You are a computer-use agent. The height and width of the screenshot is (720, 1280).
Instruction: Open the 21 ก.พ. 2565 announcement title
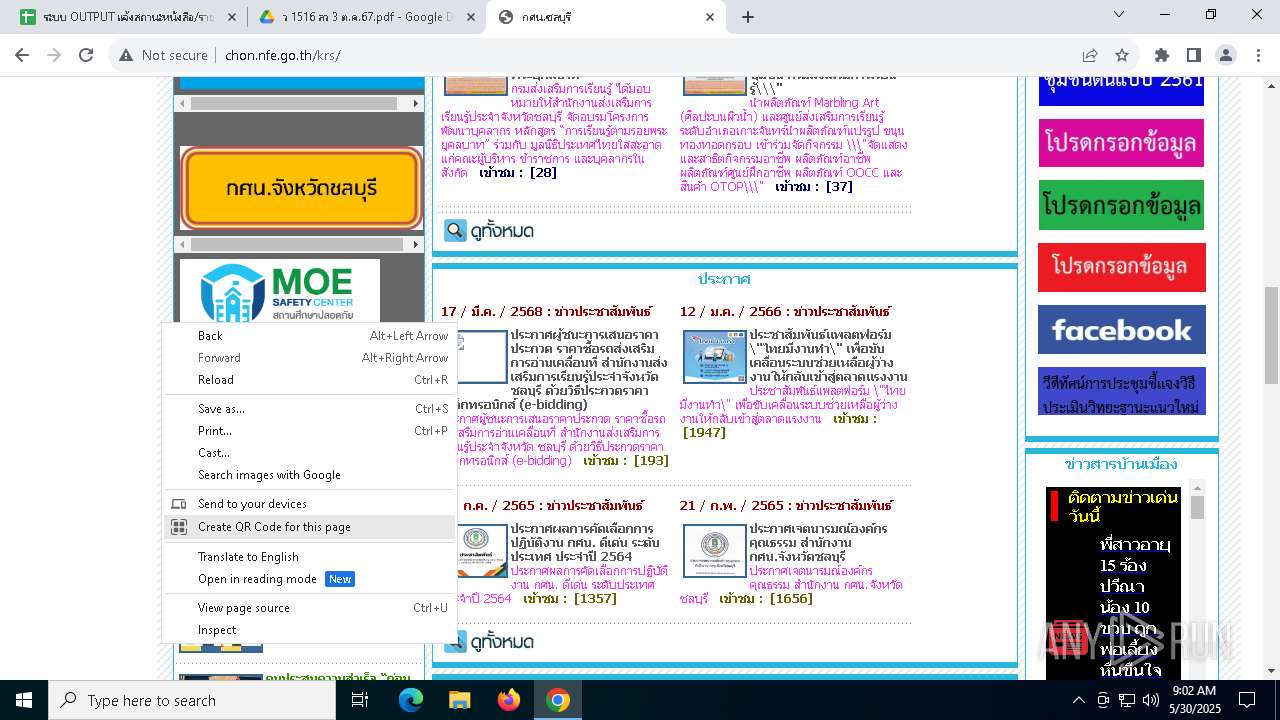818,542
